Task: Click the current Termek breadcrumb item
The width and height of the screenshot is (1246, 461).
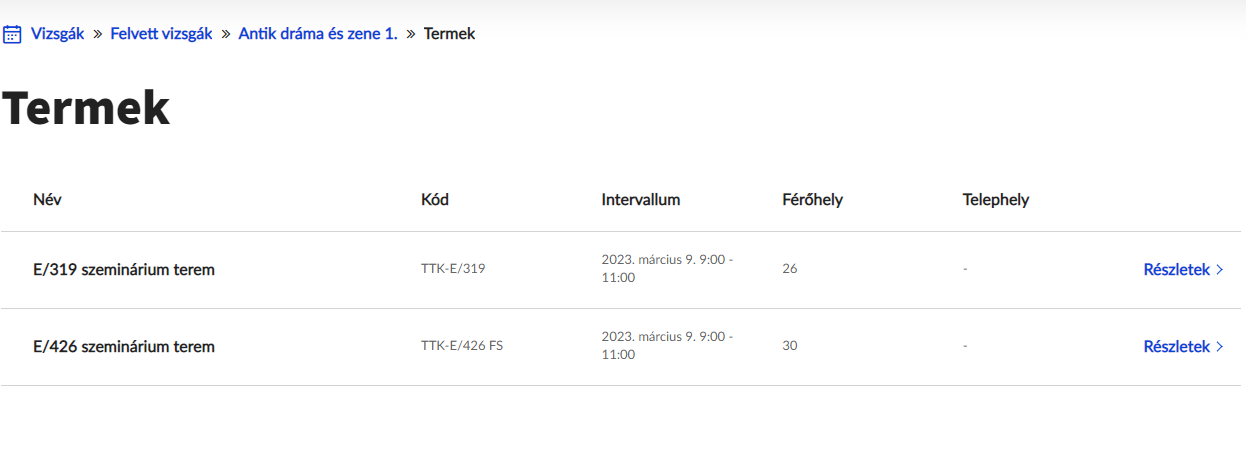Action: point(449,34)
